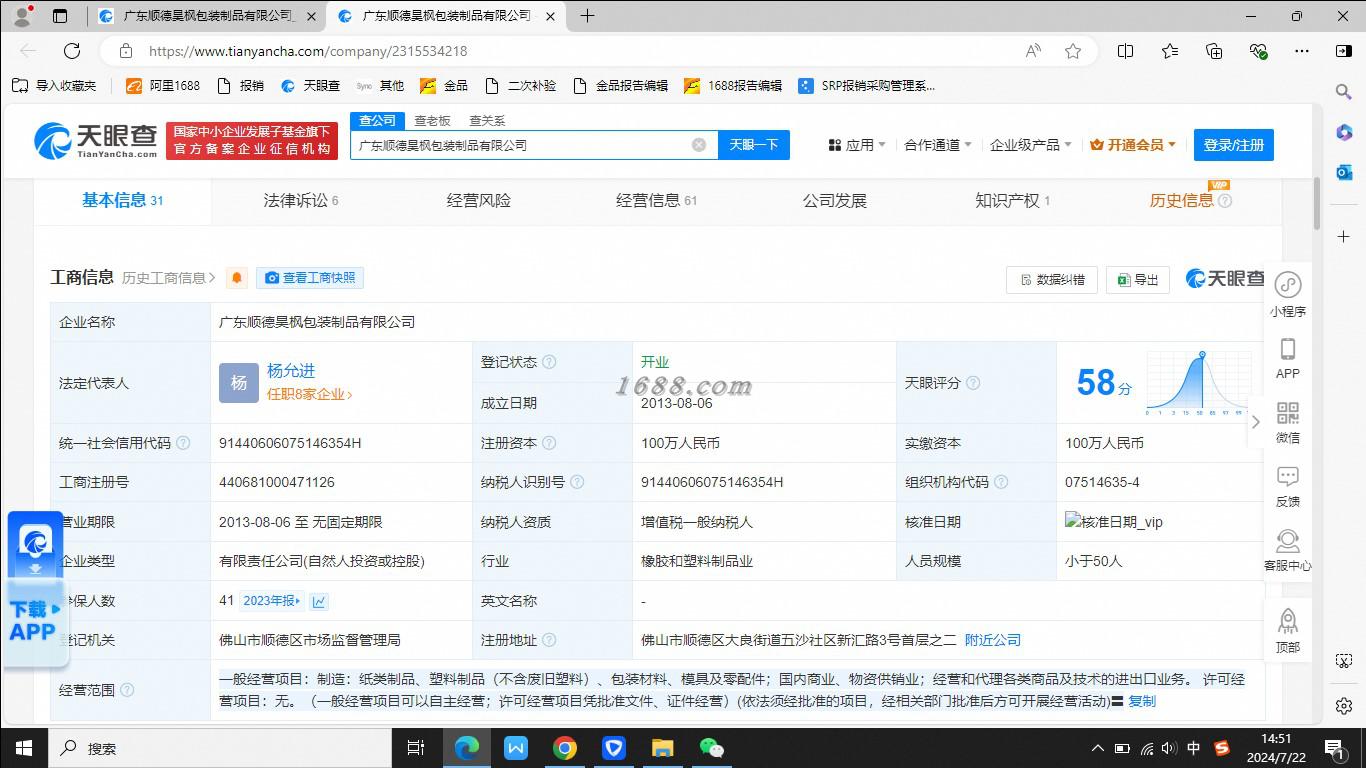Click the help icon next to 天眼评分
Image resolution: width=1366 pixels, height=768 pixels.
tap(973, 383)
